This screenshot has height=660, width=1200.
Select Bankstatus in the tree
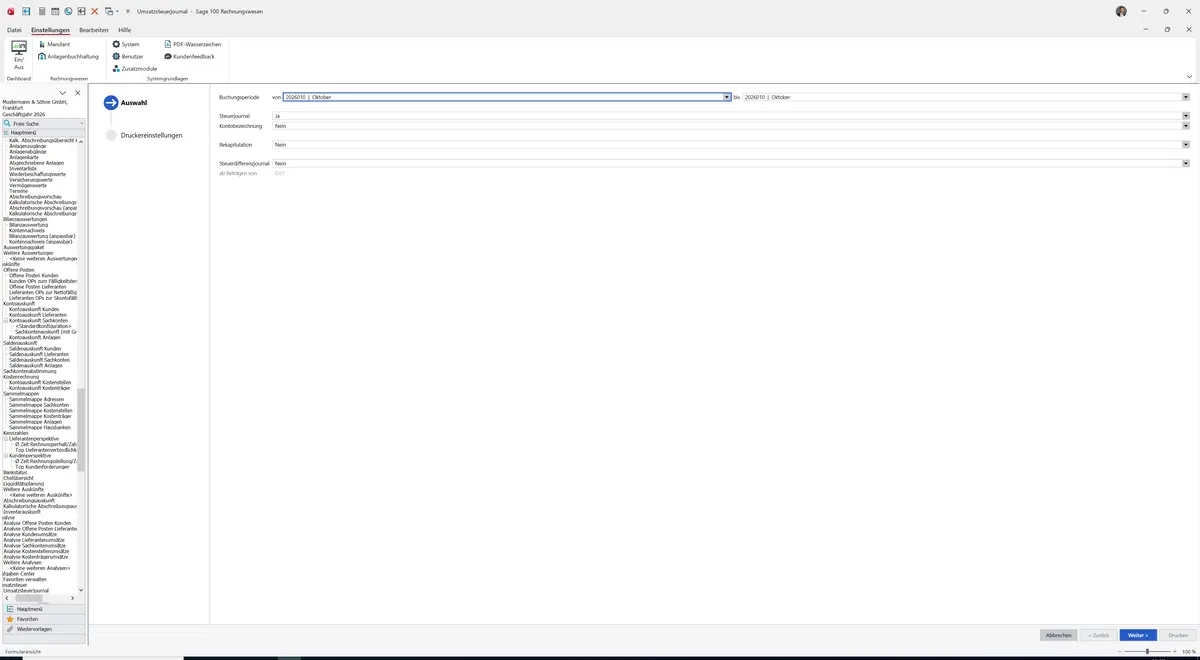pos(15,472)
